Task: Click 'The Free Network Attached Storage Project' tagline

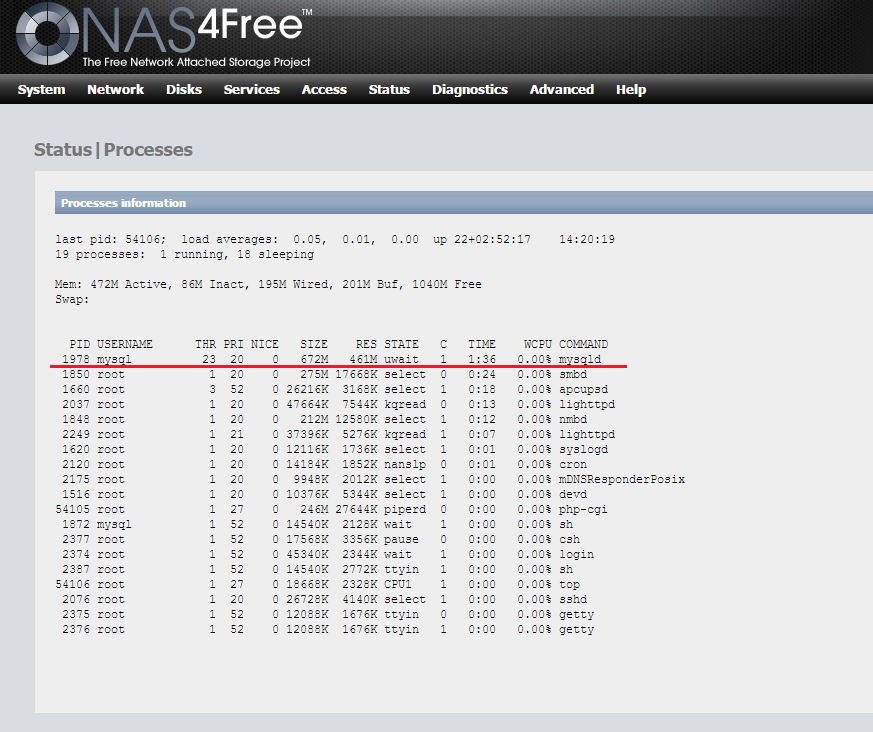Action: pos(196,62)
